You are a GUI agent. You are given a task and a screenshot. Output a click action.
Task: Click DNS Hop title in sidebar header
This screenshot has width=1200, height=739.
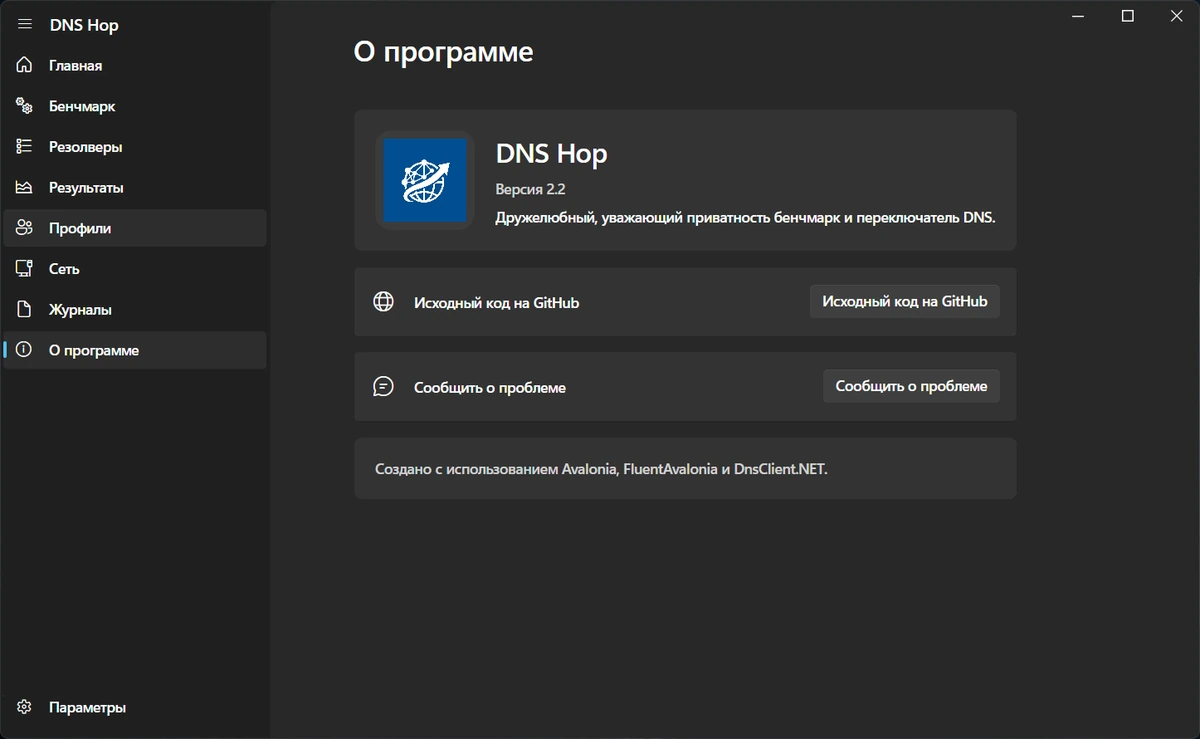[x=84, y=25]
